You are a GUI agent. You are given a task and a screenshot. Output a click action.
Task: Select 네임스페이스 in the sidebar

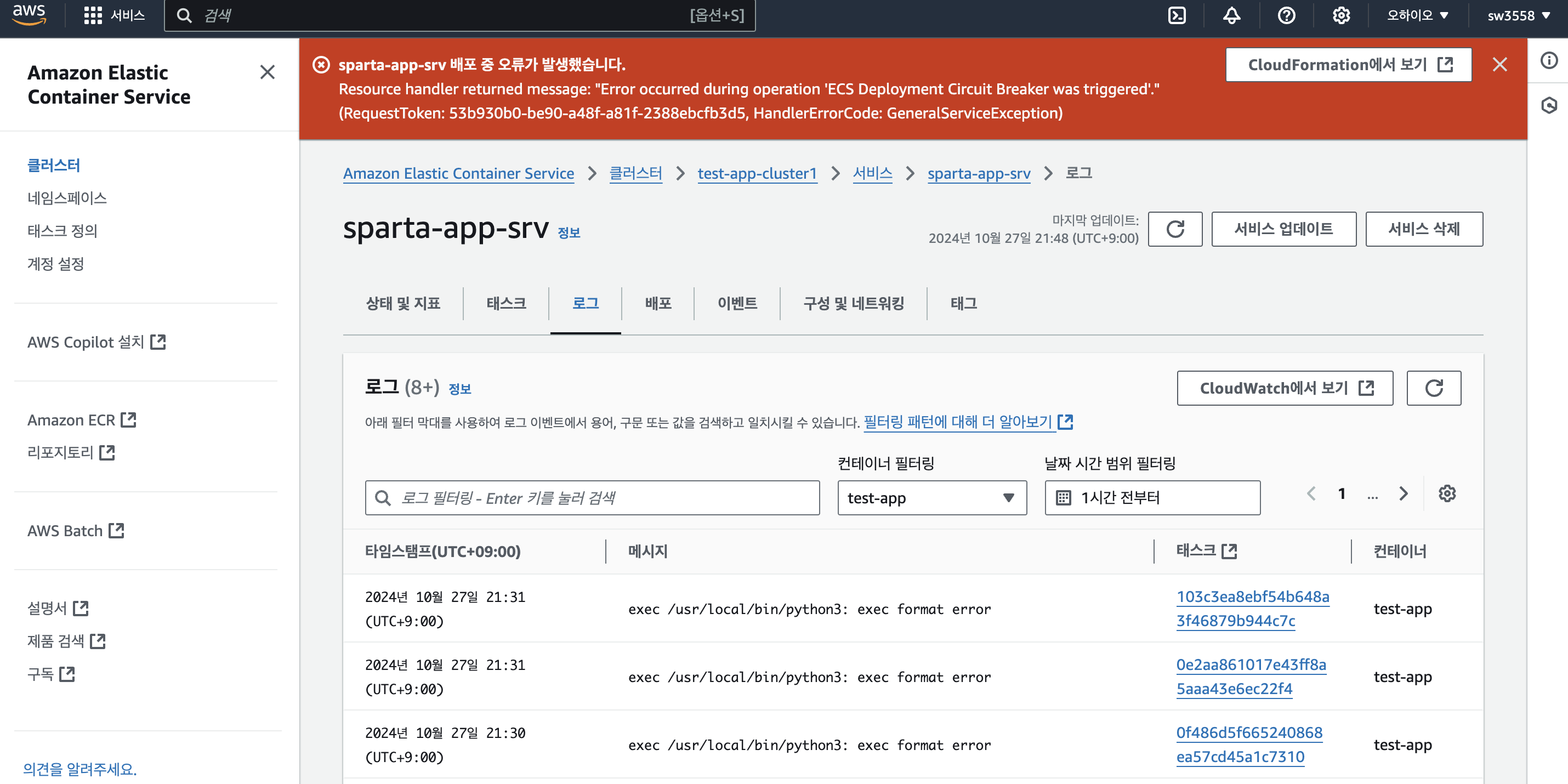point(67,198)
